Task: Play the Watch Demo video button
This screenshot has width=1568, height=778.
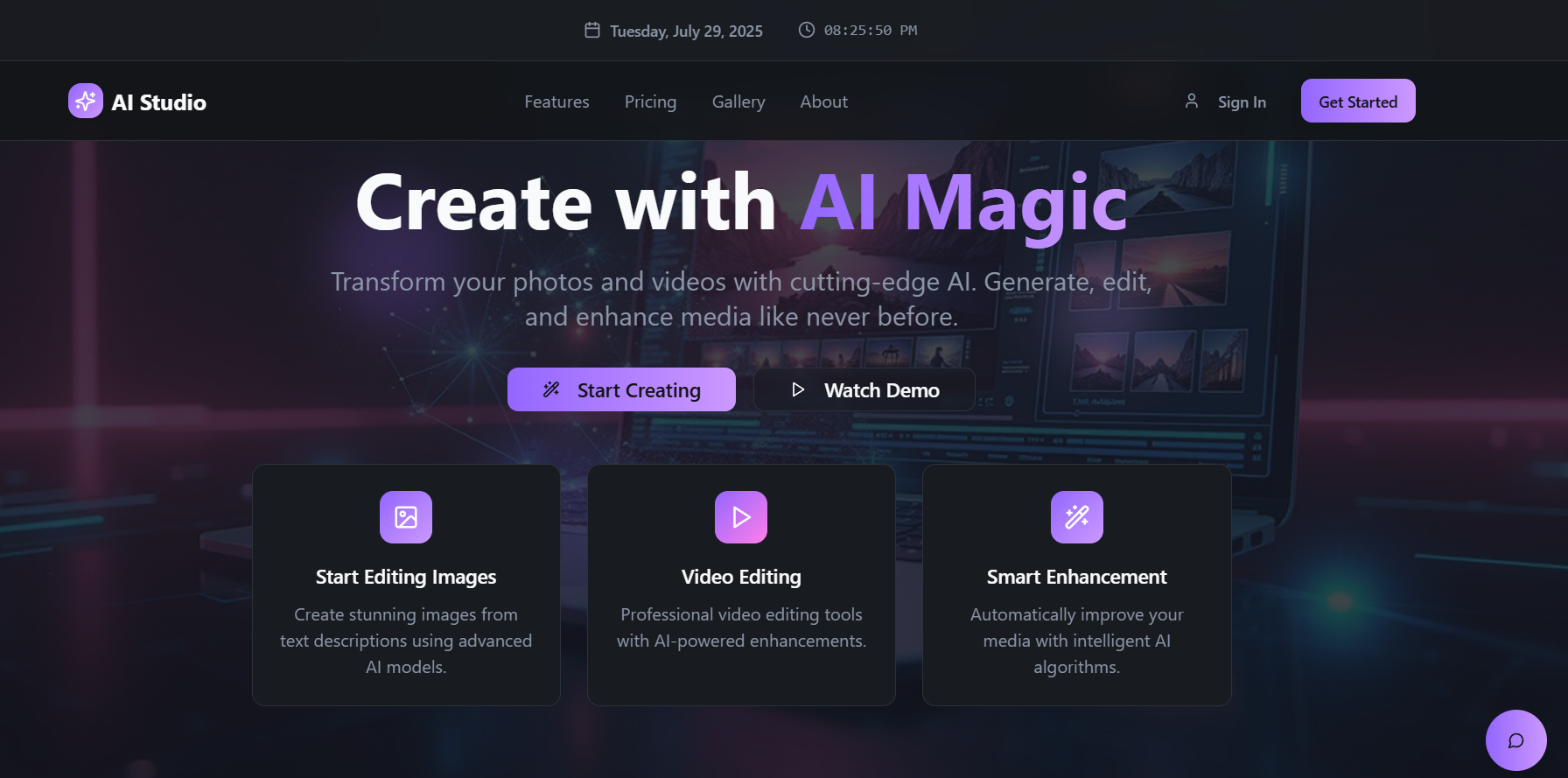Action: click(x=864, y=390)
